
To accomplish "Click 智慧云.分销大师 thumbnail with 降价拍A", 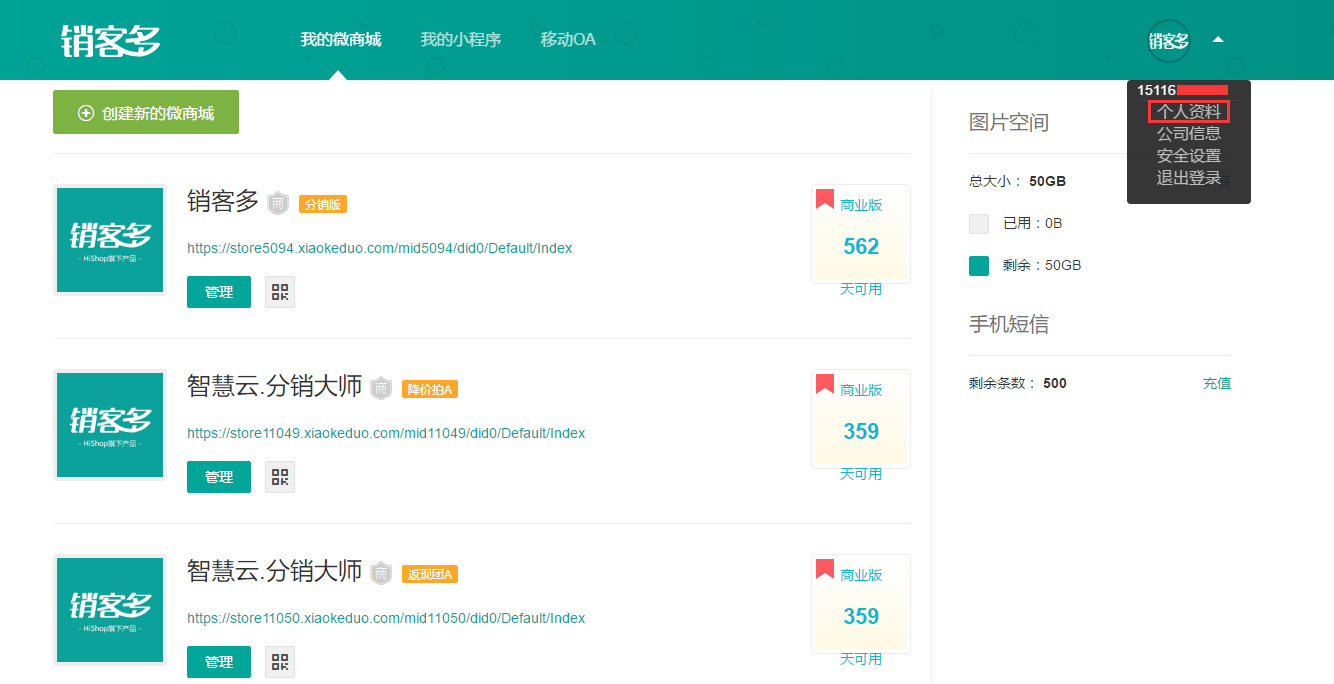I will coord(110,425).
